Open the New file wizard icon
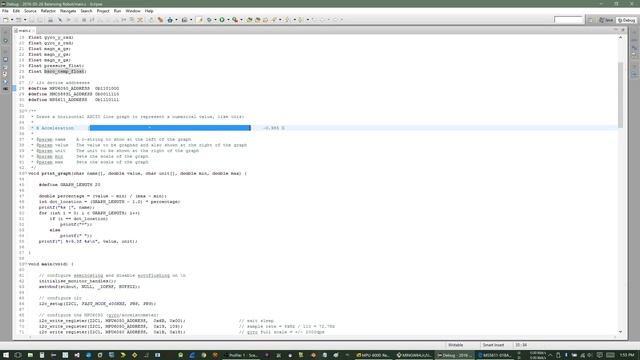This screenshot has width=640, height=360. pyautogui.click(x=6, y=20)
